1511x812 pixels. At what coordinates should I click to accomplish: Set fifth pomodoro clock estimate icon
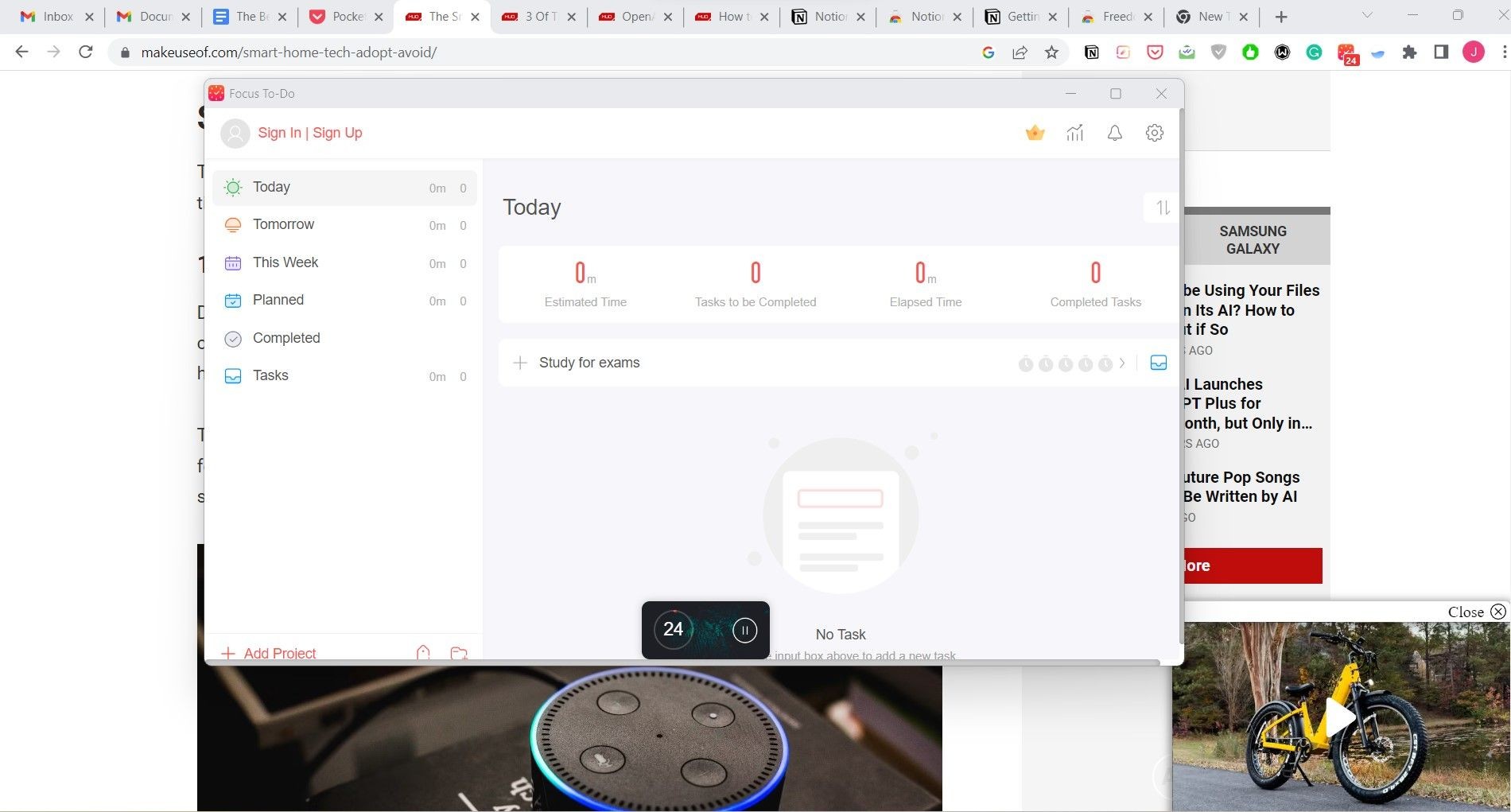[x=1105, y=364]
